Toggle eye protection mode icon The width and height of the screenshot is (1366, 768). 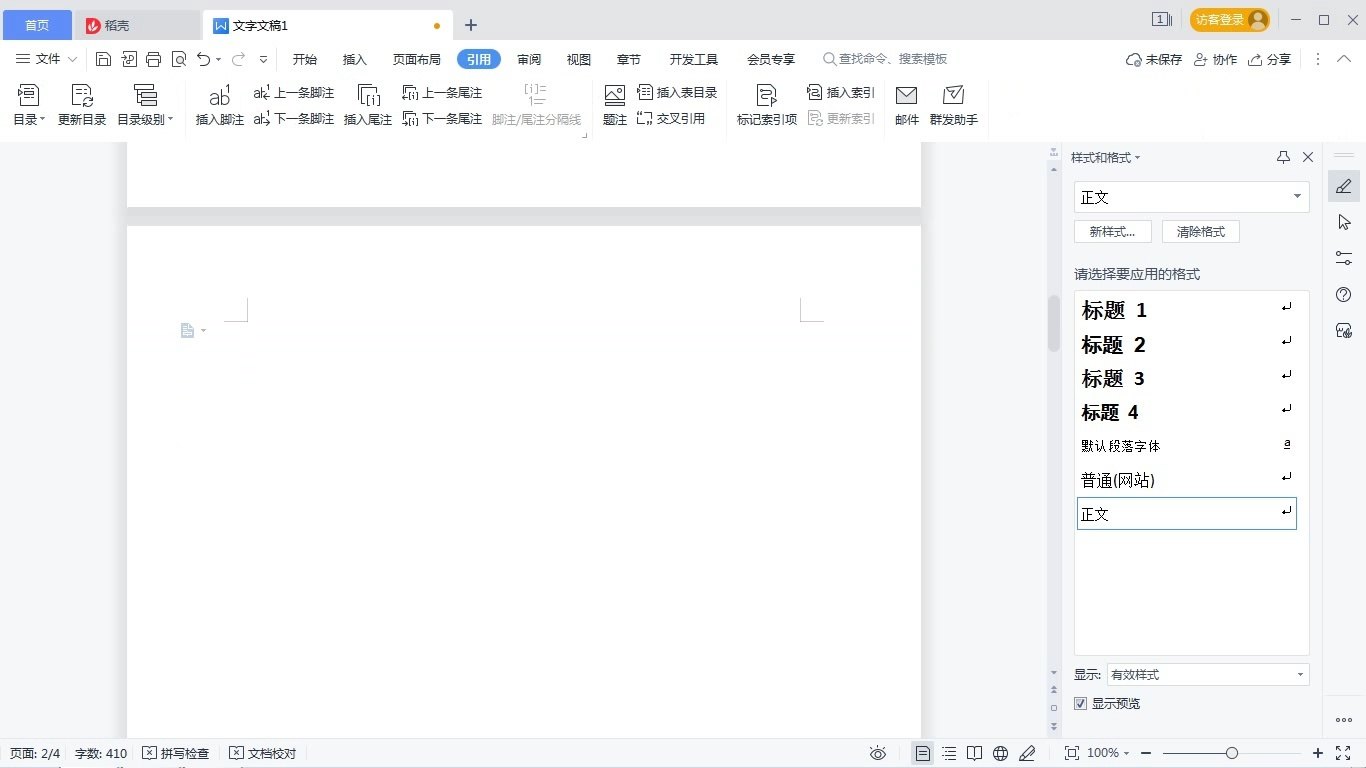pyautogui.click(x=878, y=753)
